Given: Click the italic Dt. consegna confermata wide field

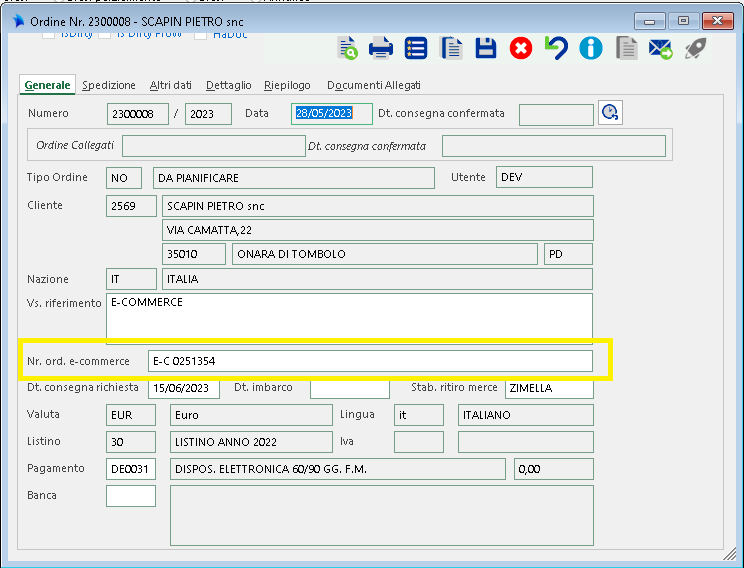Looking at the screenshot, I should point(554,146).
